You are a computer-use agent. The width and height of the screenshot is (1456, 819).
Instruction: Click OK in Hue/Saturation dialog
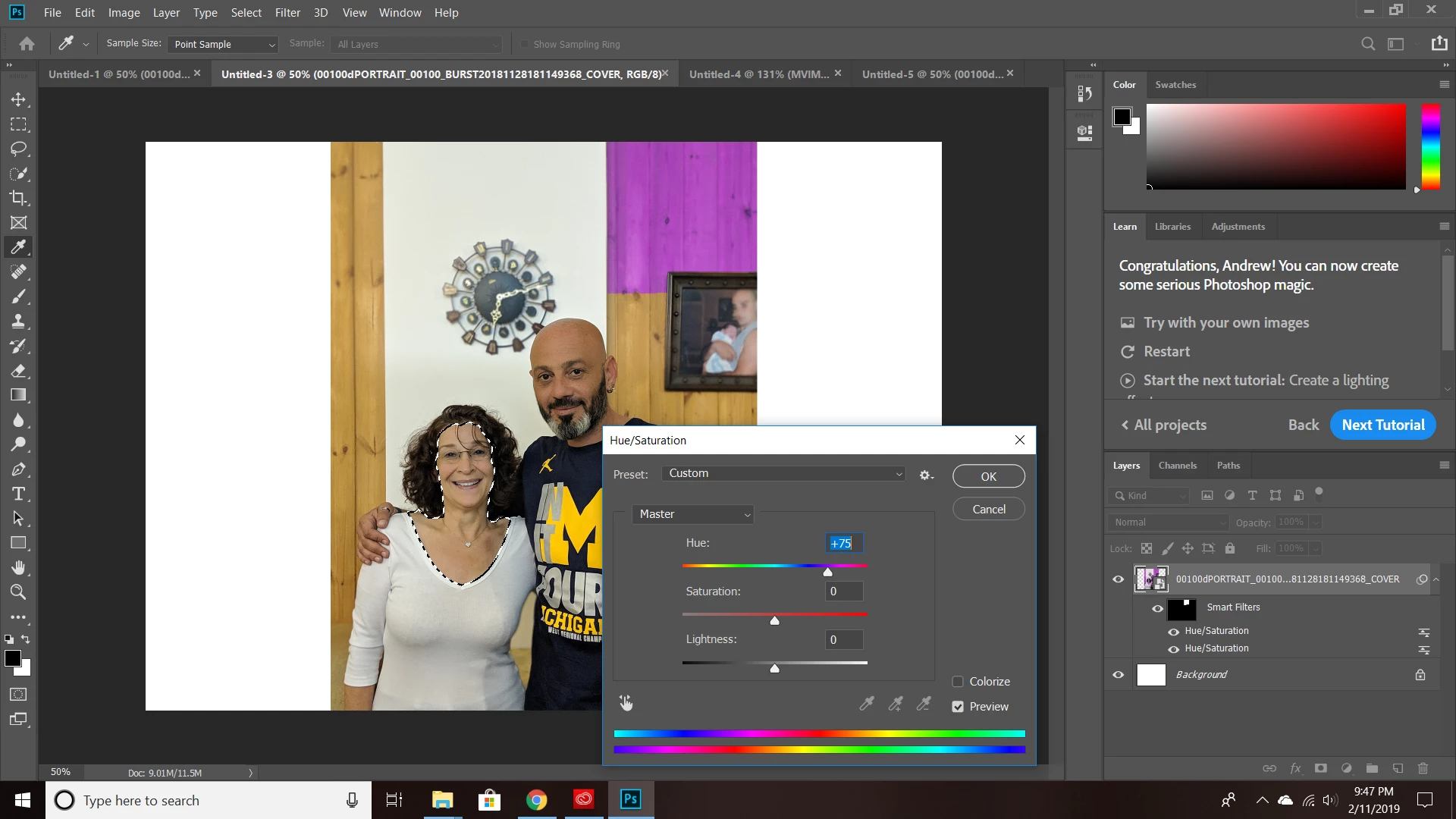pyautogui.click(x=988, y=476)
